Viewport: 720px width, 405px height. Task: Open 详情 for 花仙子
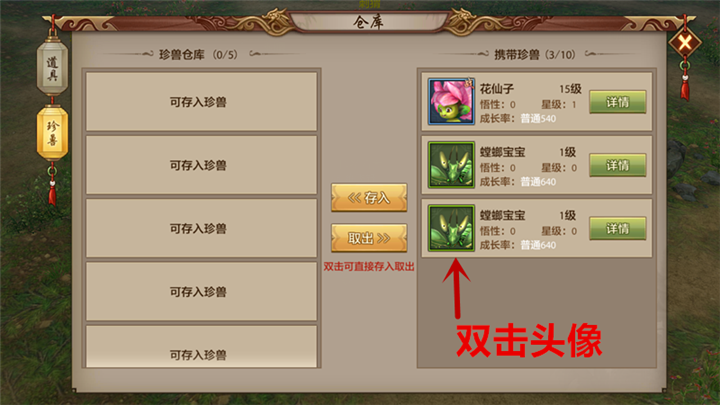point(618,102)
